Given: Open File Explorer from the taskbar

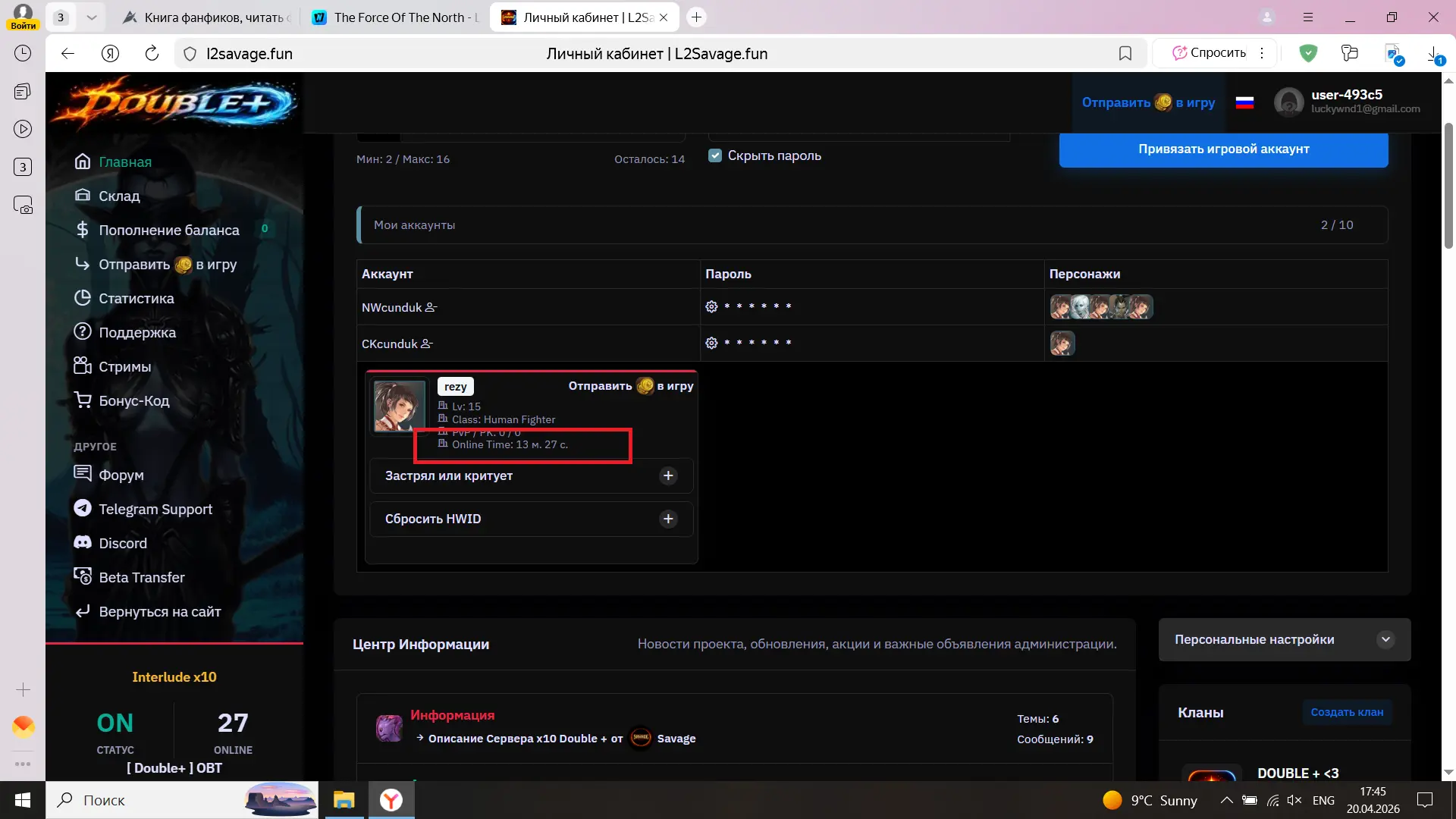Looking at the screenshot, I should tap(344, 800).
